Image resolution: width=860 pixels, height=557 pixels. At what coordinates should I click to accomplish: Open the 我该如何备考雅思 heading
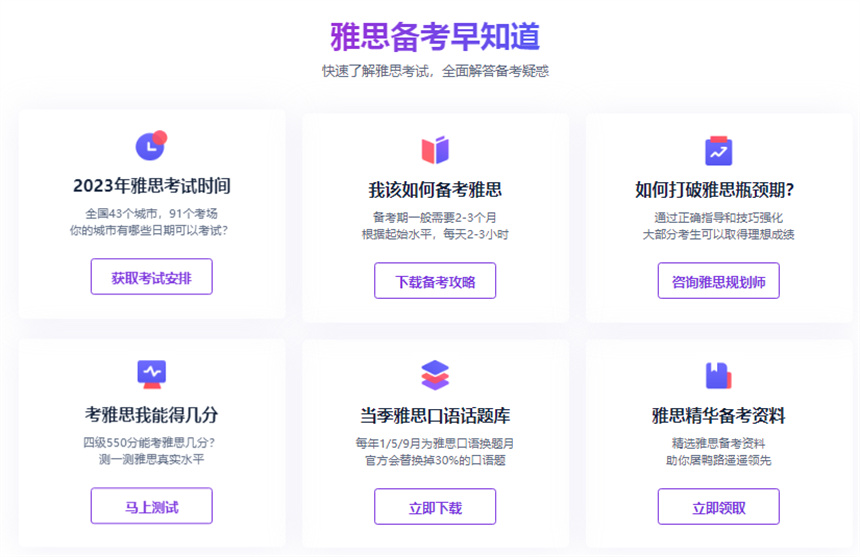pyautogui.click(x=435, y=190)
